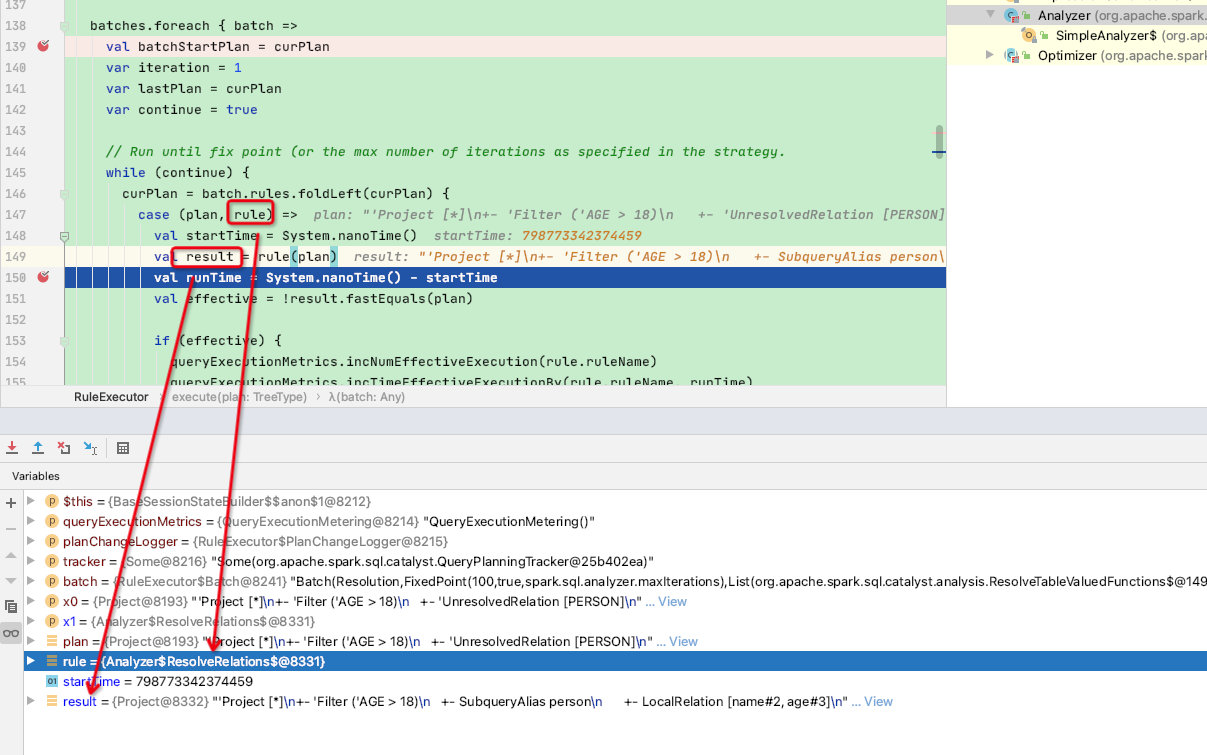
Task: Click the stack icon beside plan variable
Action: [52, 641]
